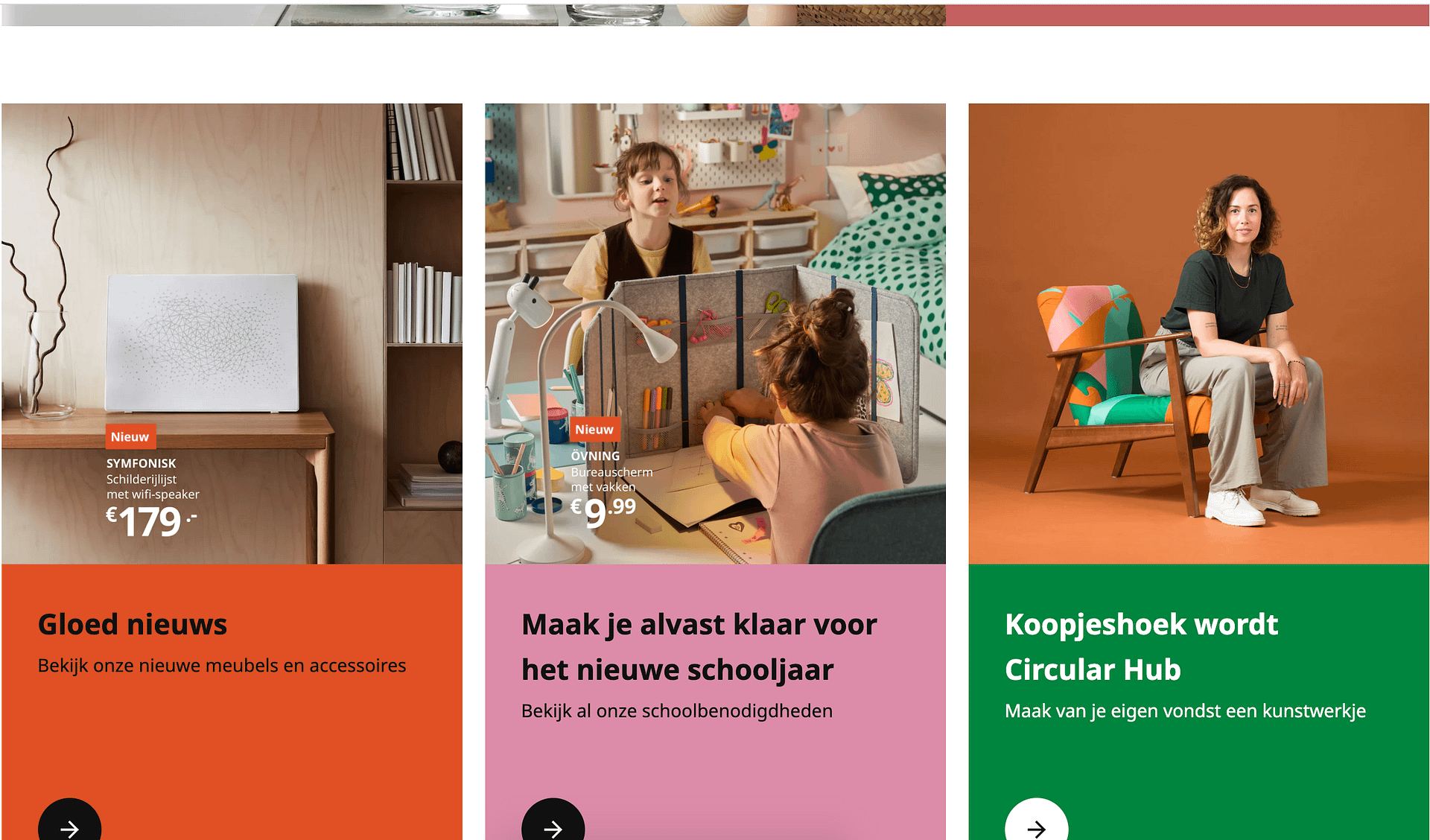Open Koopjeshoek wordt Circular Hub heading
1430x840 pixels.
click(x=1141, y=646)
